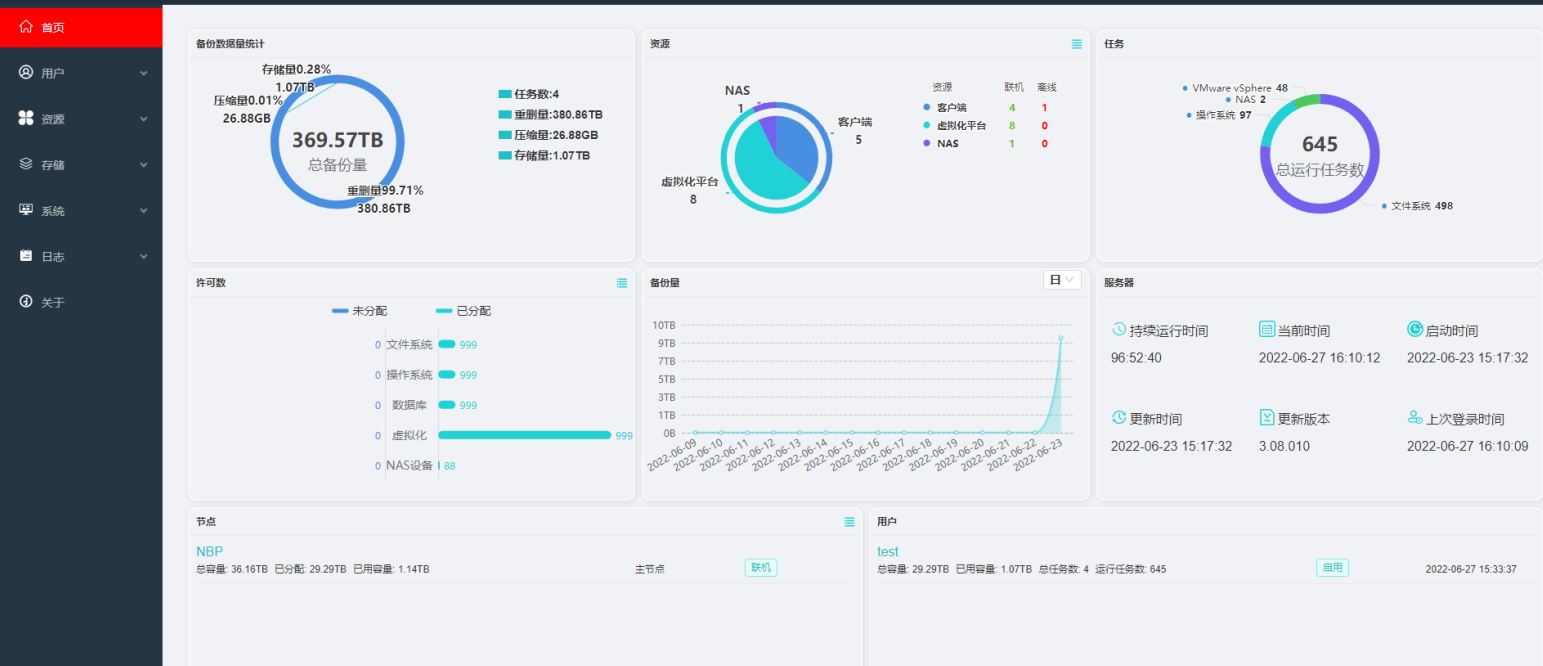Click the NBP node link
1543x666 pixels.
point(209,551)
